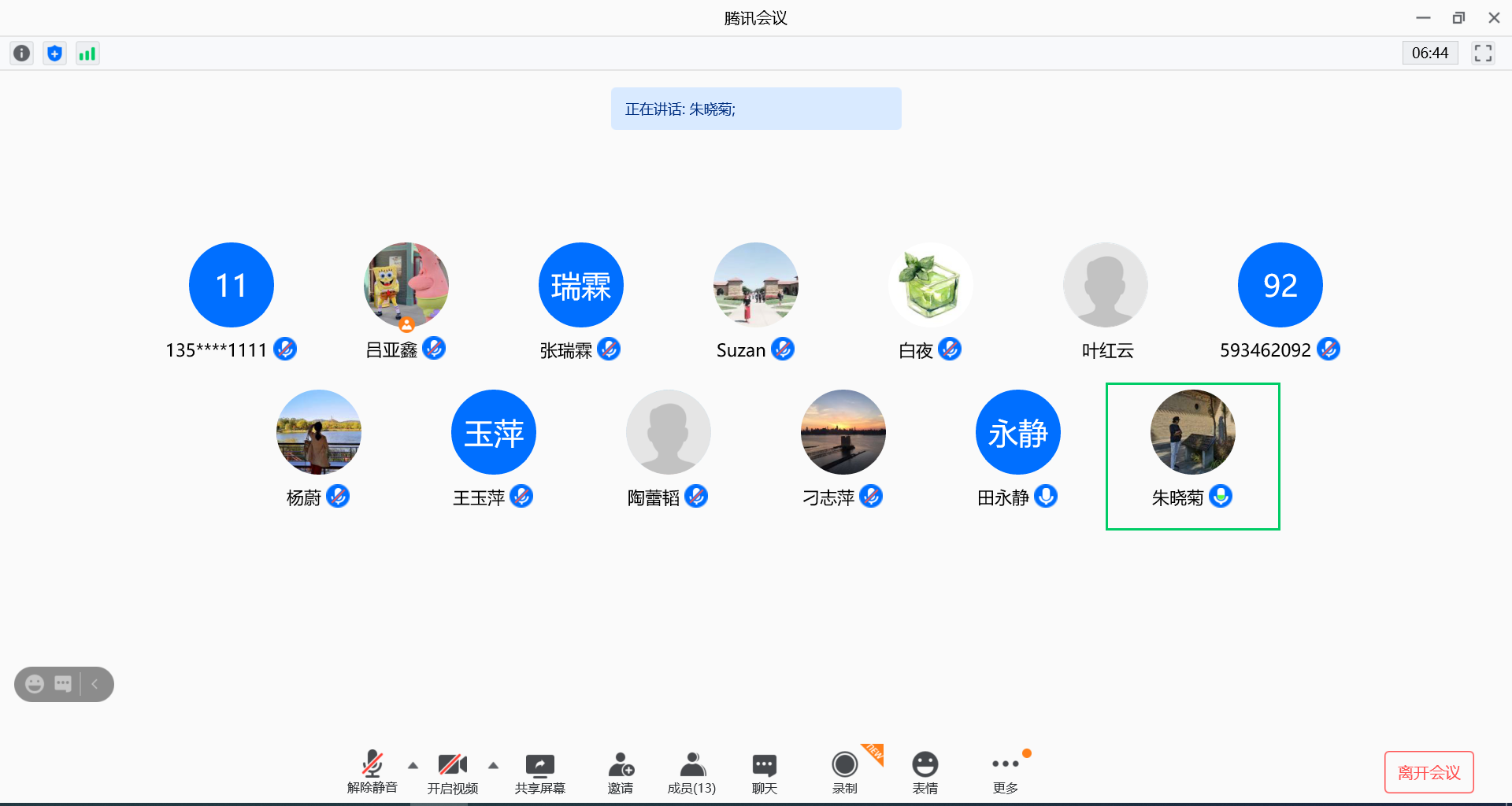Click the red 离开会议 leave button

[1429, 773]
